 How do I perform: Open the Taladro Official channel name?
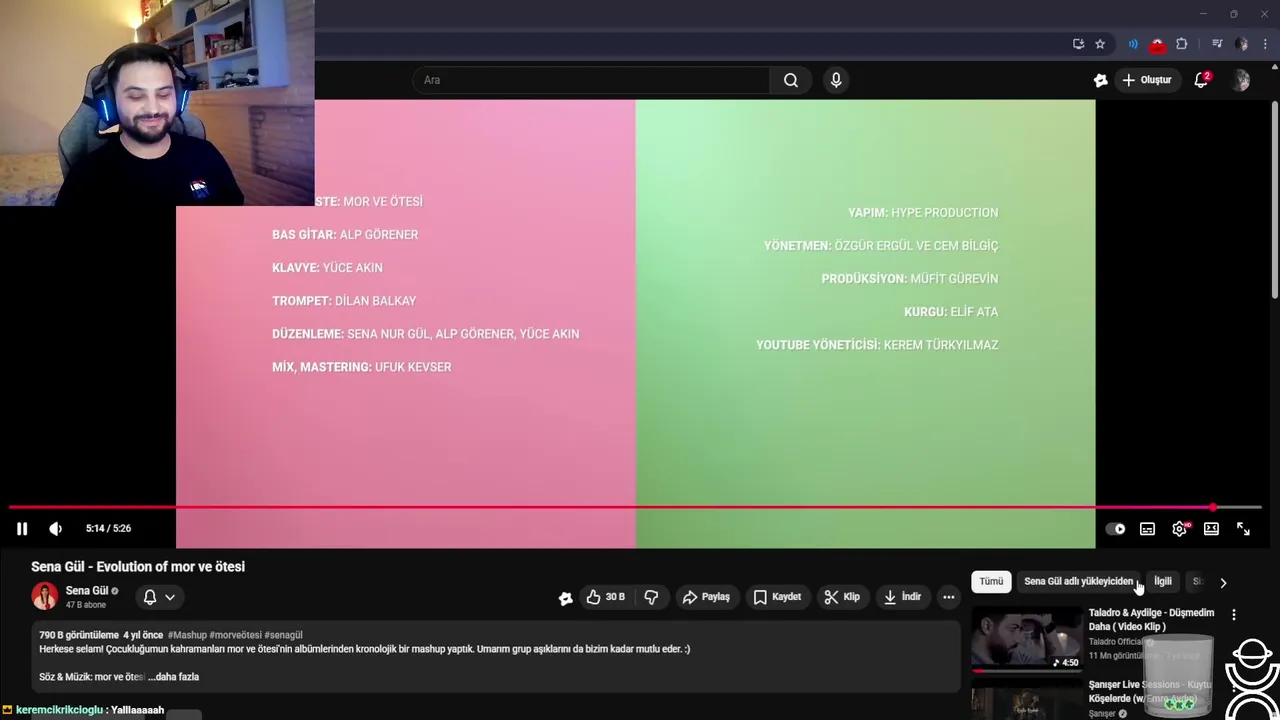point(1116,642)
